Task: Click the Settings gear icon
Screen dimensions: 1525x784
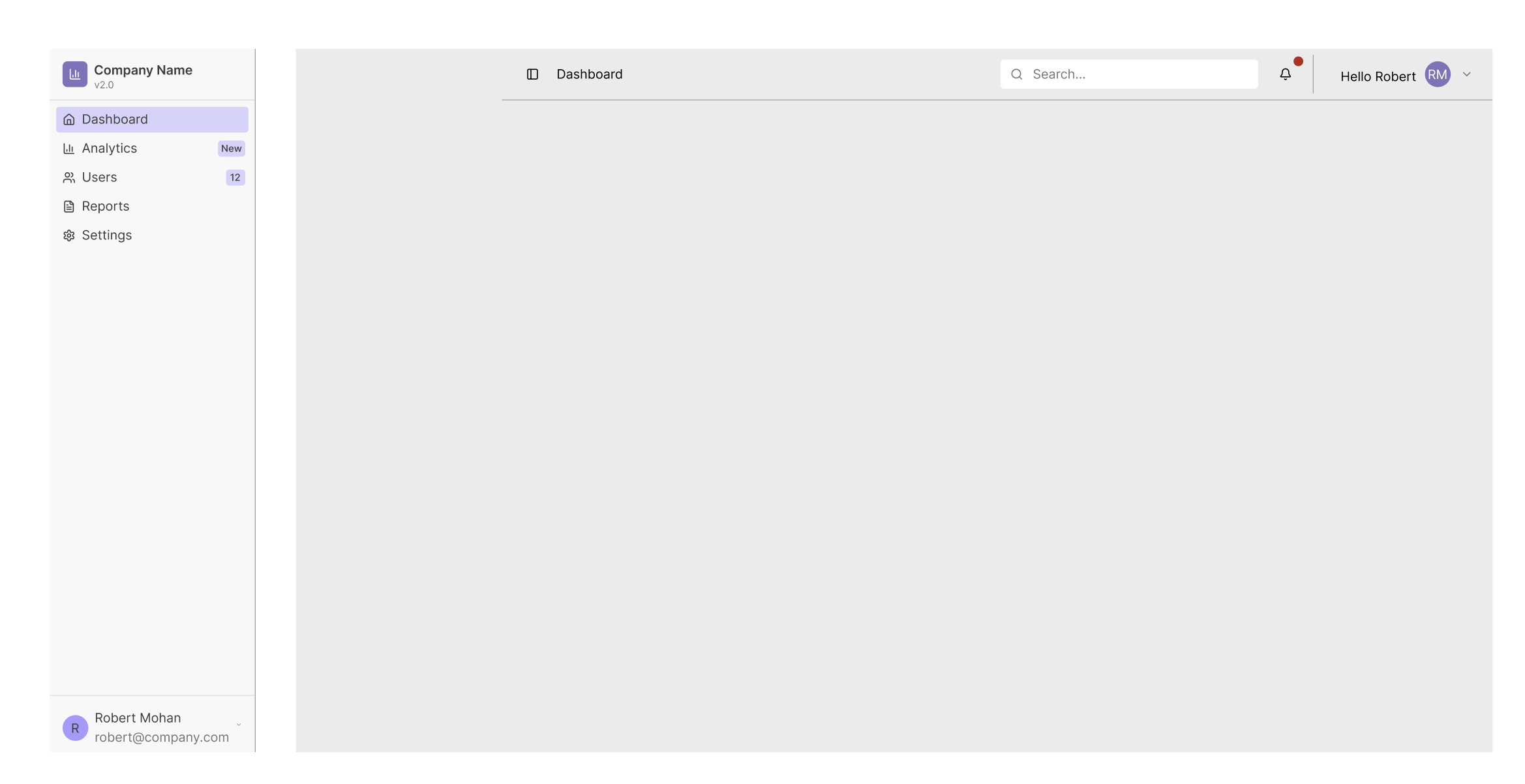Action: 68,235
